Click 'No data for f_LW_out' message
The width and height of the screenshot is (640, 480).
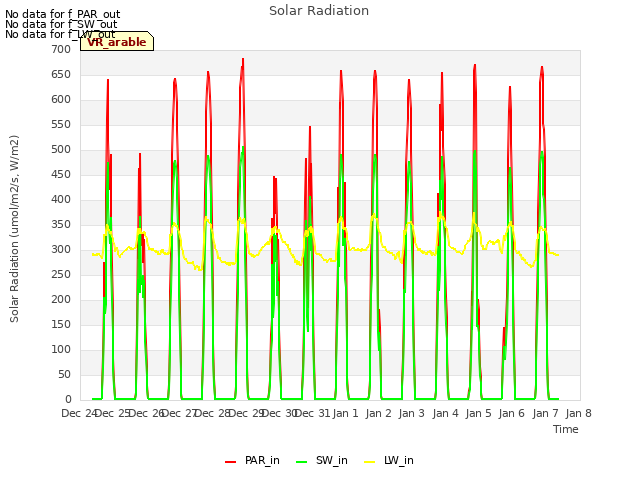tap(60, 34)
